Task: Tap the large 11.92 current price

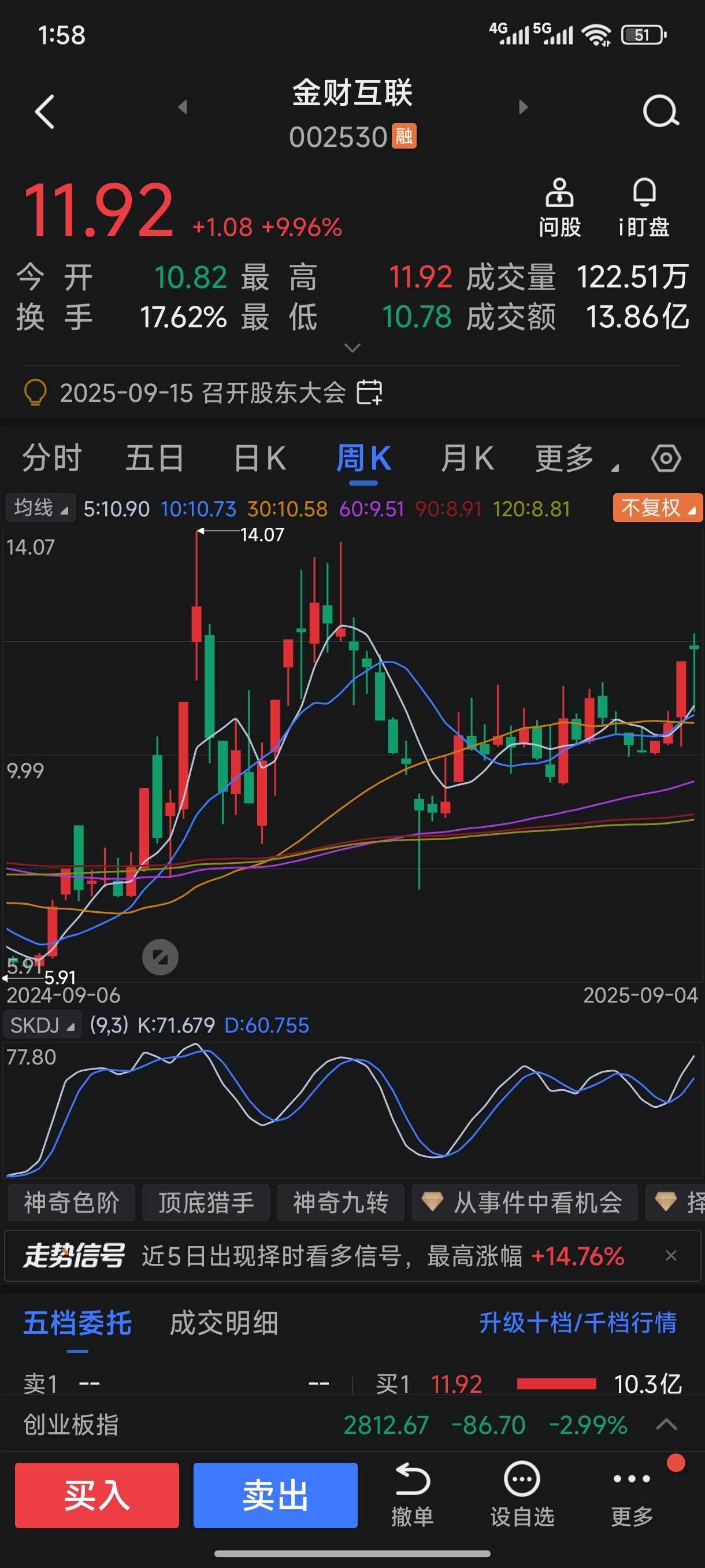Action: [x=99, y=210]
